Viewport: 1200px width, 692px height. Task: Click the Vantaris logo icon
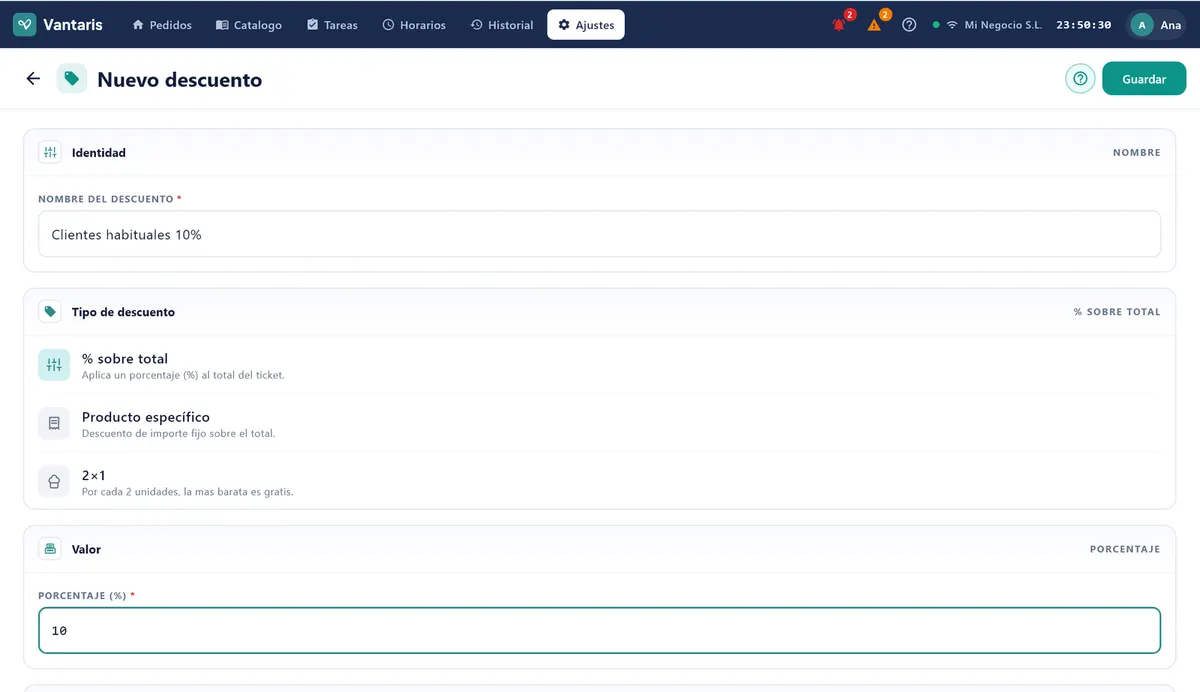click(x=25, y=25)
